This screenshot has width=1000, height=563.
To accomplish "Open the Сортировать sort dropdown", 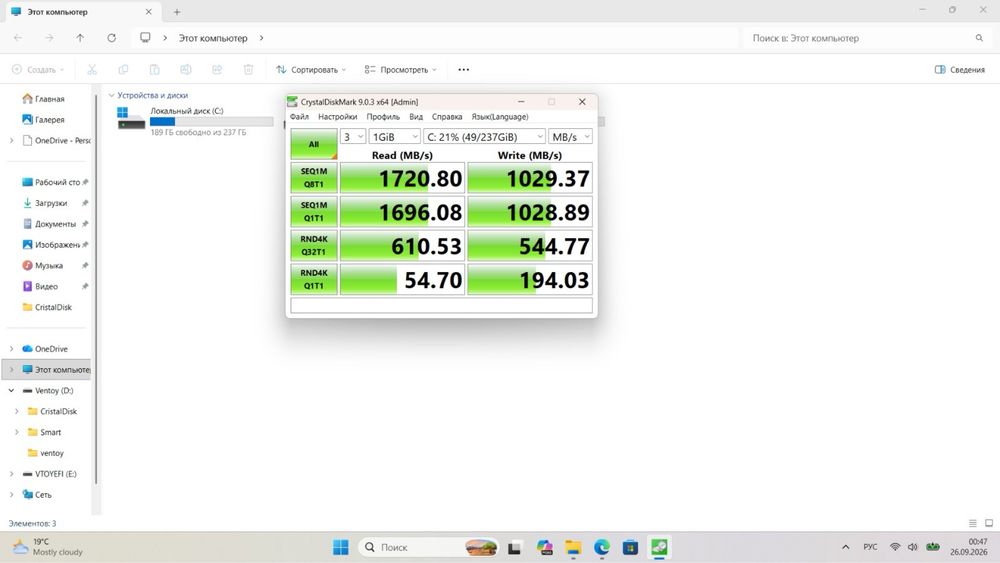I will coord(311,69).
